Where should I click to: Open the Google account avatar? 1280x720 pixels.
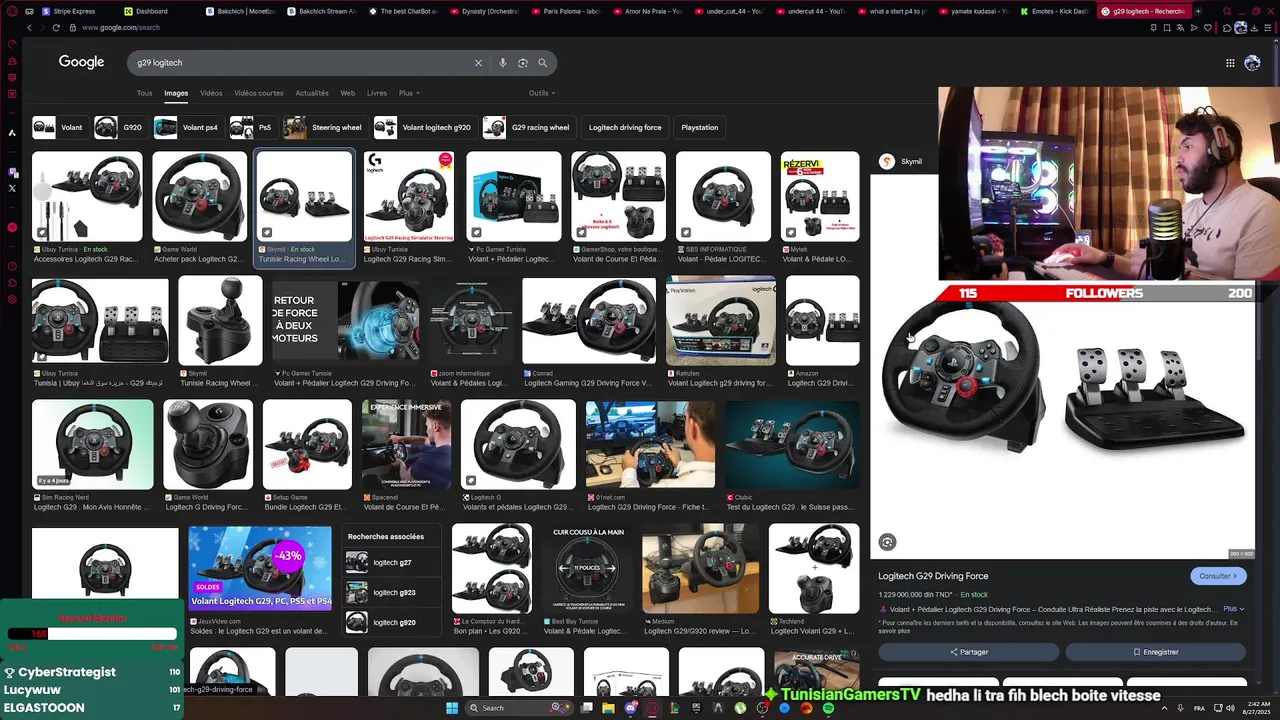[1252, 63]
